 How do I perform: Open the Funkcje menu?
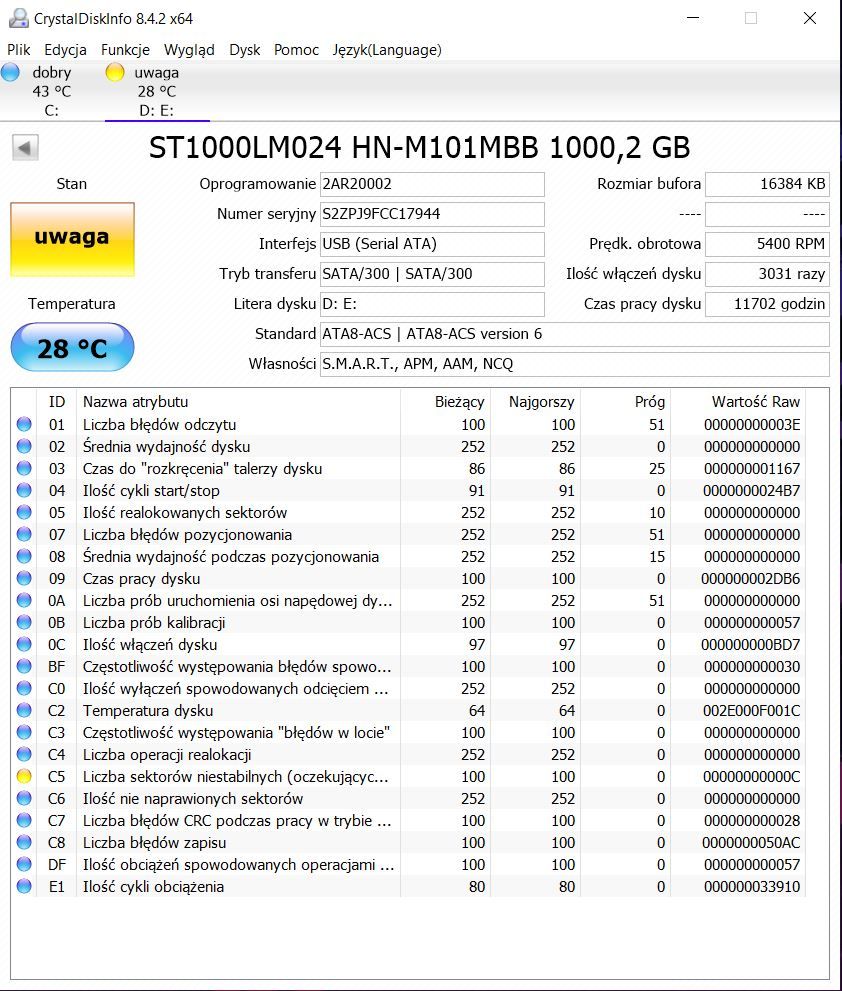coord(125,50)
